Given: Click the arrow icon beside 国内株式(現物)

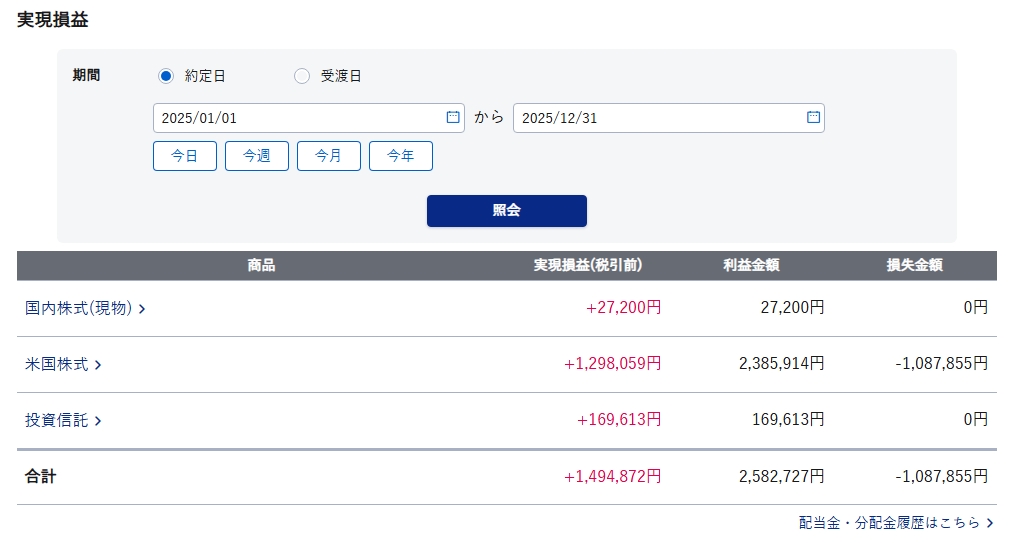Looking at the screenshot, I should [x=142, y=309].
